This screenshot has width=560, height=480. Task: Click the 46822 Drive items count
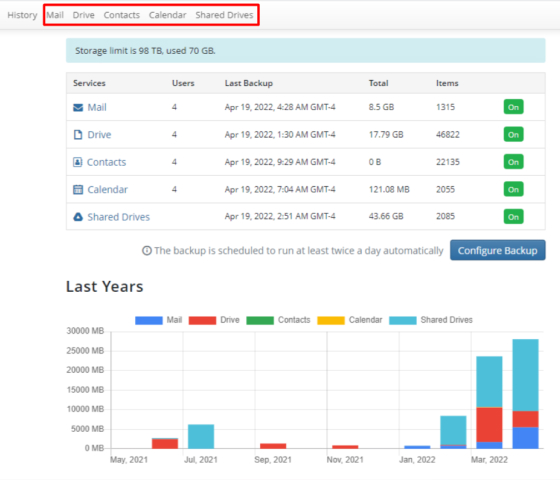pos(448,135)
